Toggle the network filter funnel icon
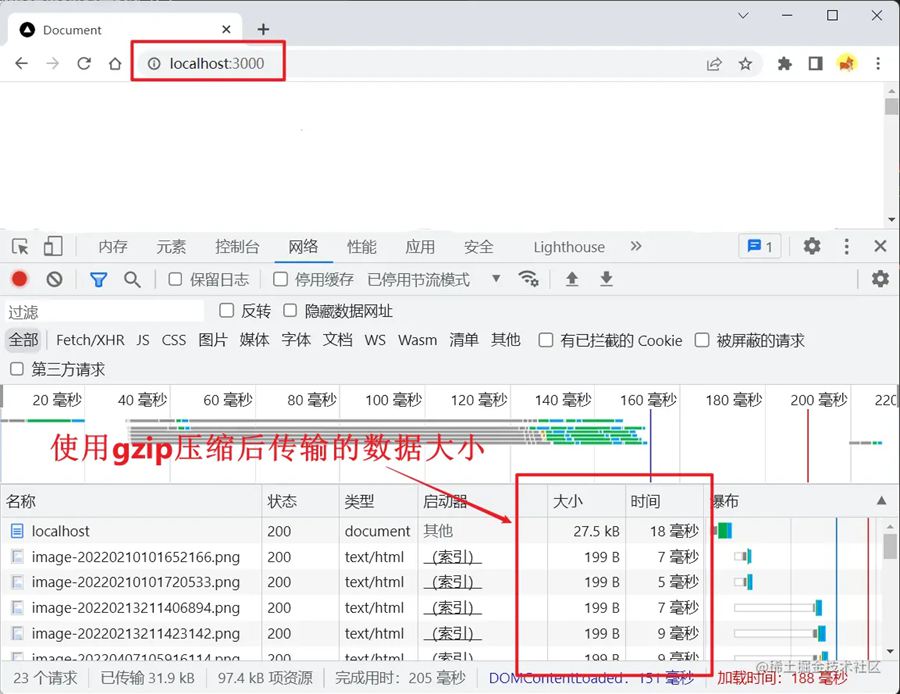This screenshot has width=900, height=694. [98, 280]
